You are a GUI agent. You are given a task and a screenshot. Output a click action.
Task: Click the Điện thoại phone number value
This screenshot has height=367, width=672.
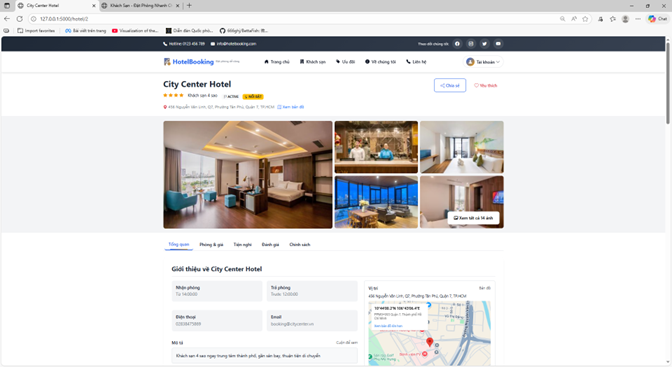[188, 324]
